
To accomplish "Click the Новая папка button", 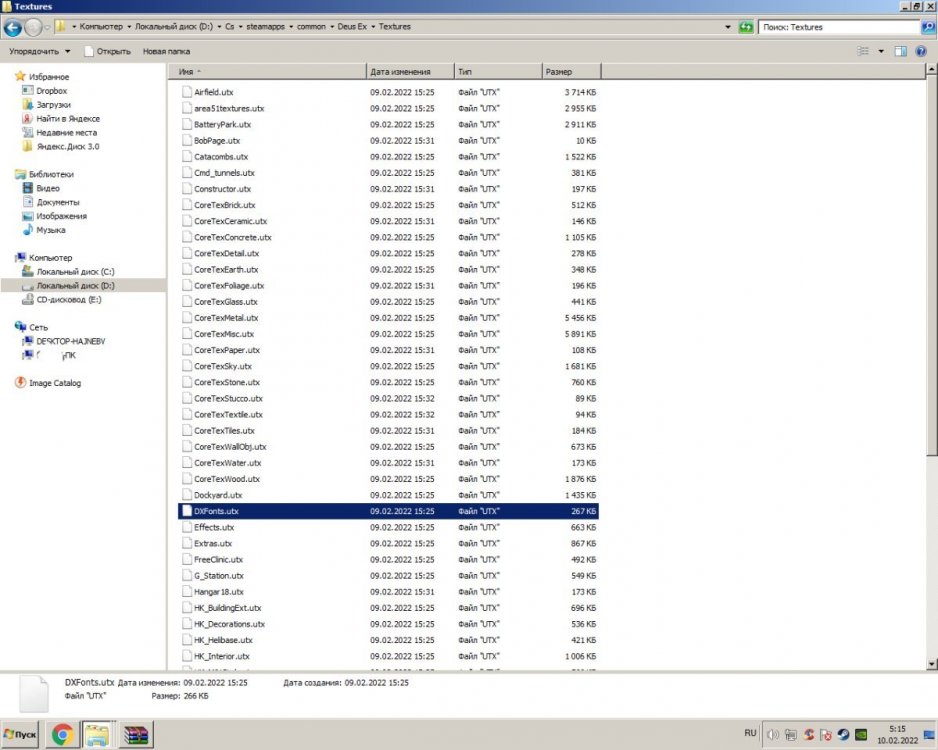I will click(x=166, y=51).
